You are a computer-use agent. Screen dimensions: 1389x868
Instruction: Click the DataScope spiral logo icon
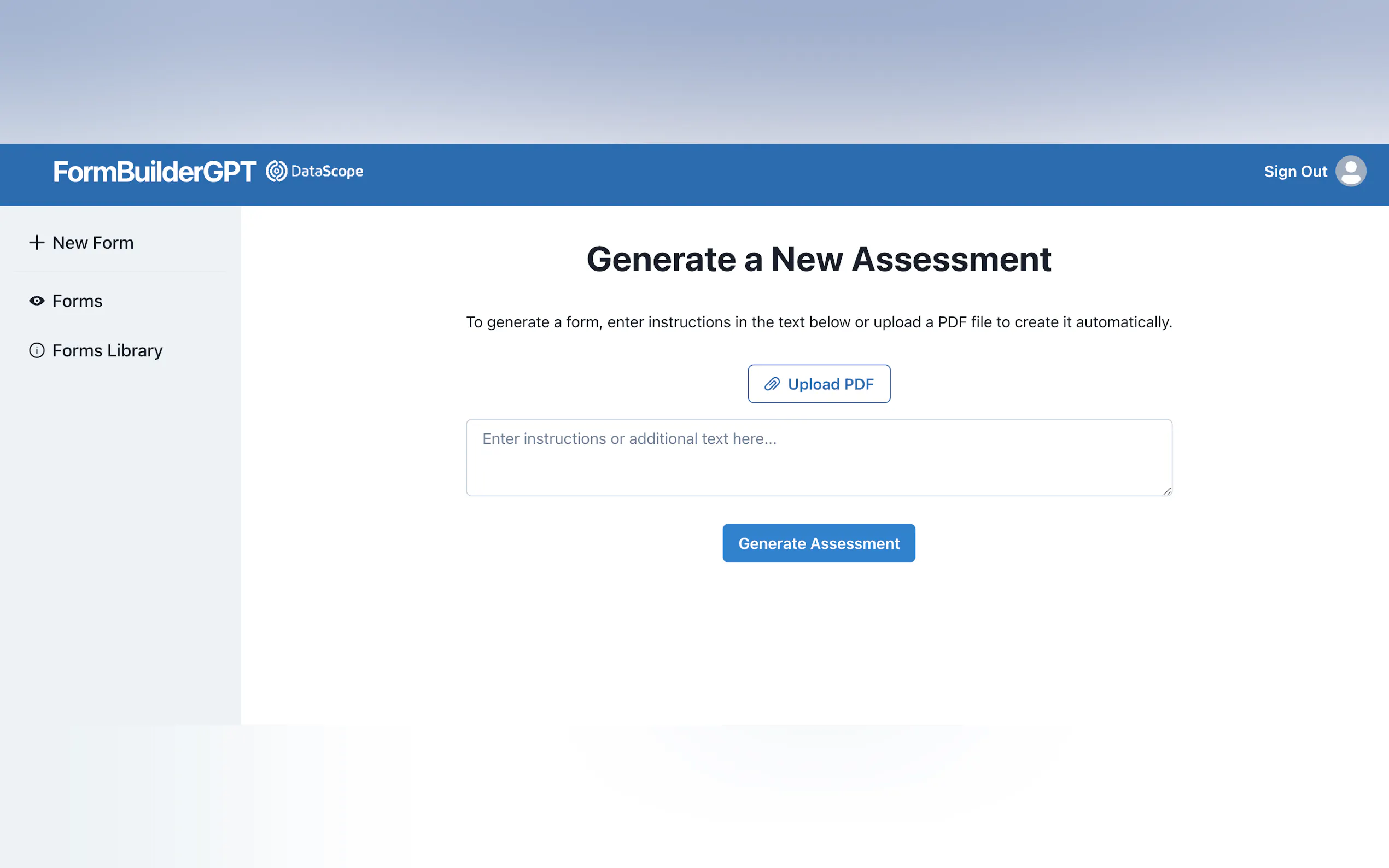click(276, 171)
